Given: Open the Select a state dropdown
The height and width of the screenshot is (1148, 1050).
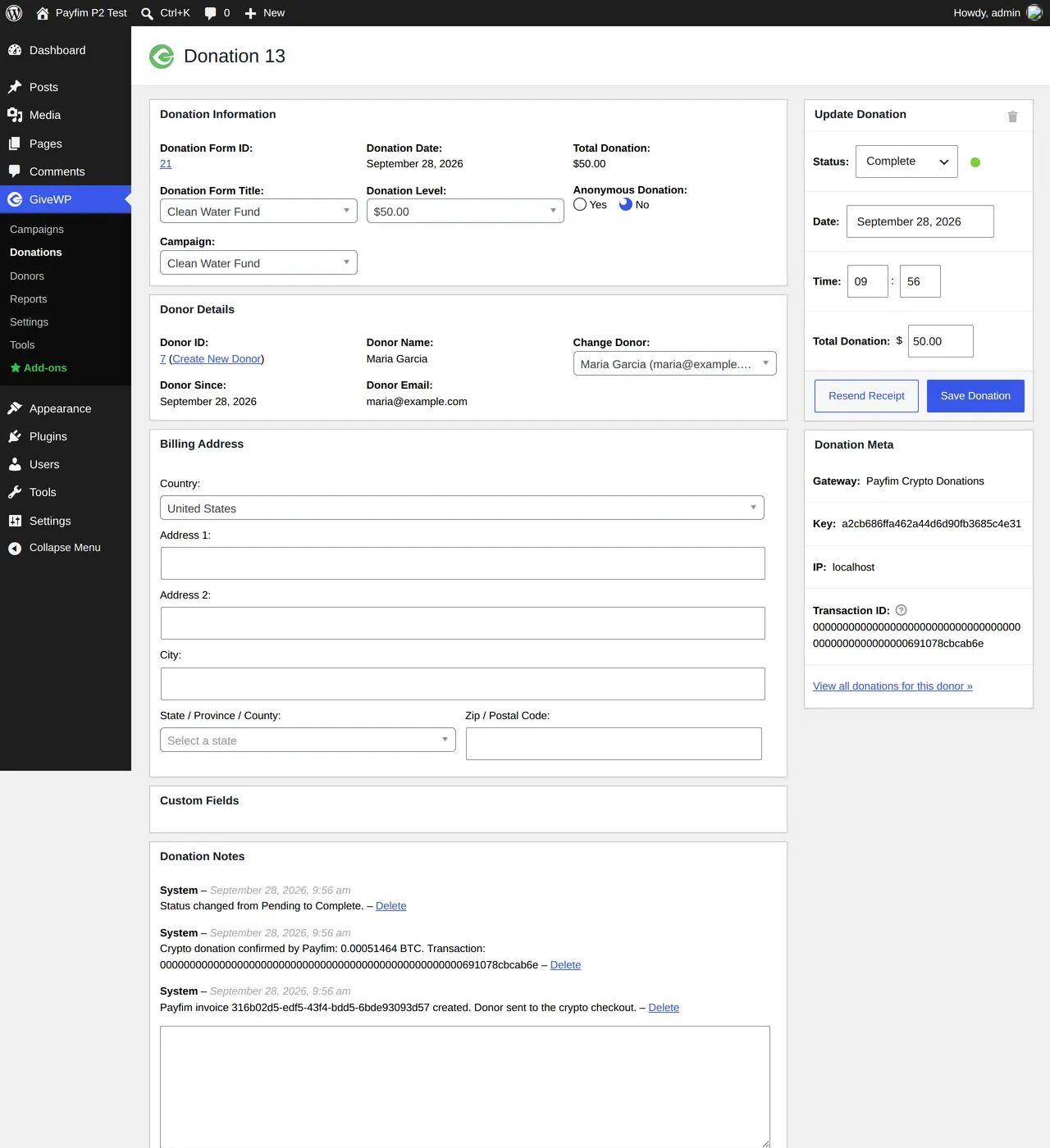Looking at the screenshot, I should pyautogui.click(x=308, y=740).
